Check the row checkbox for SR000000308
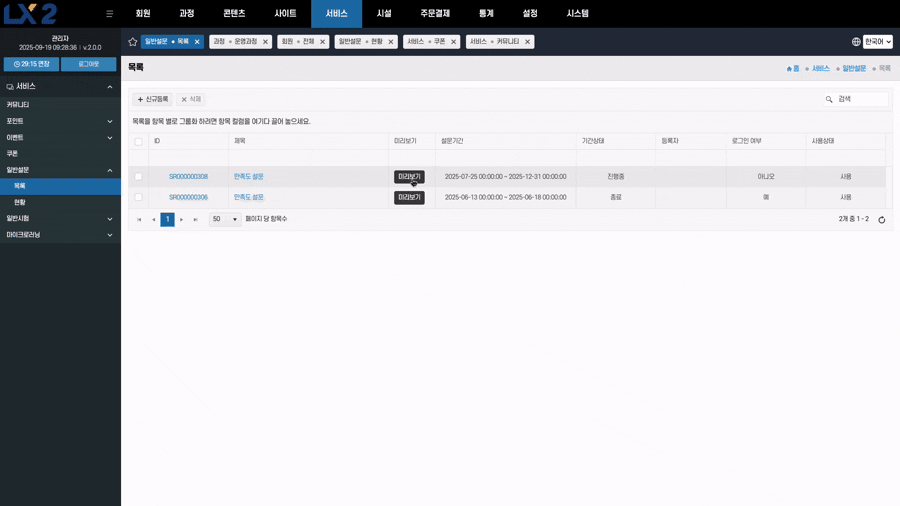The width and height of the screenshot is (900, 506). (x=138, y=177)
